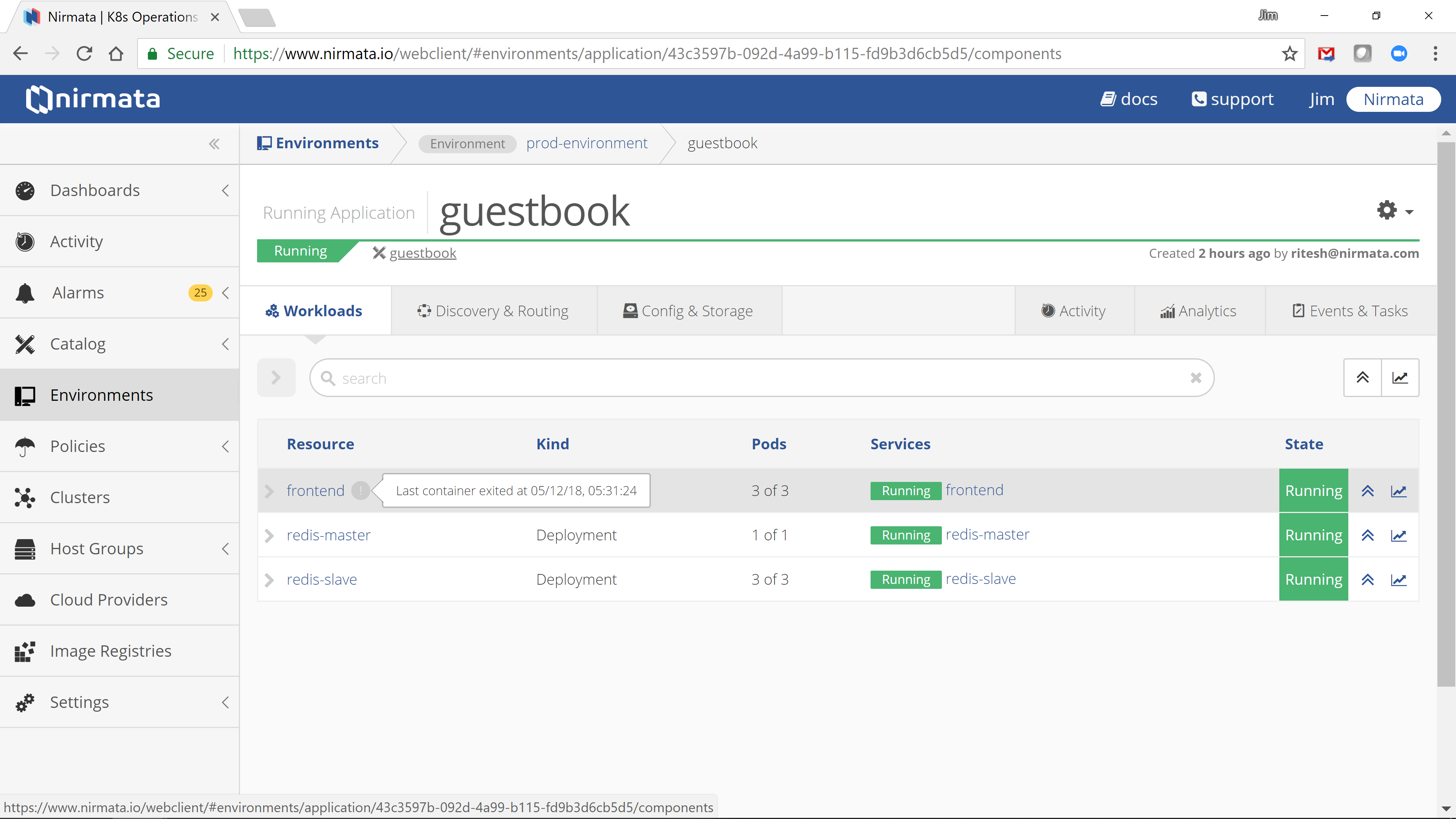Focus the workloads search field
The height and width of the screenshot is (819, 1456).
tap(761, 378)
